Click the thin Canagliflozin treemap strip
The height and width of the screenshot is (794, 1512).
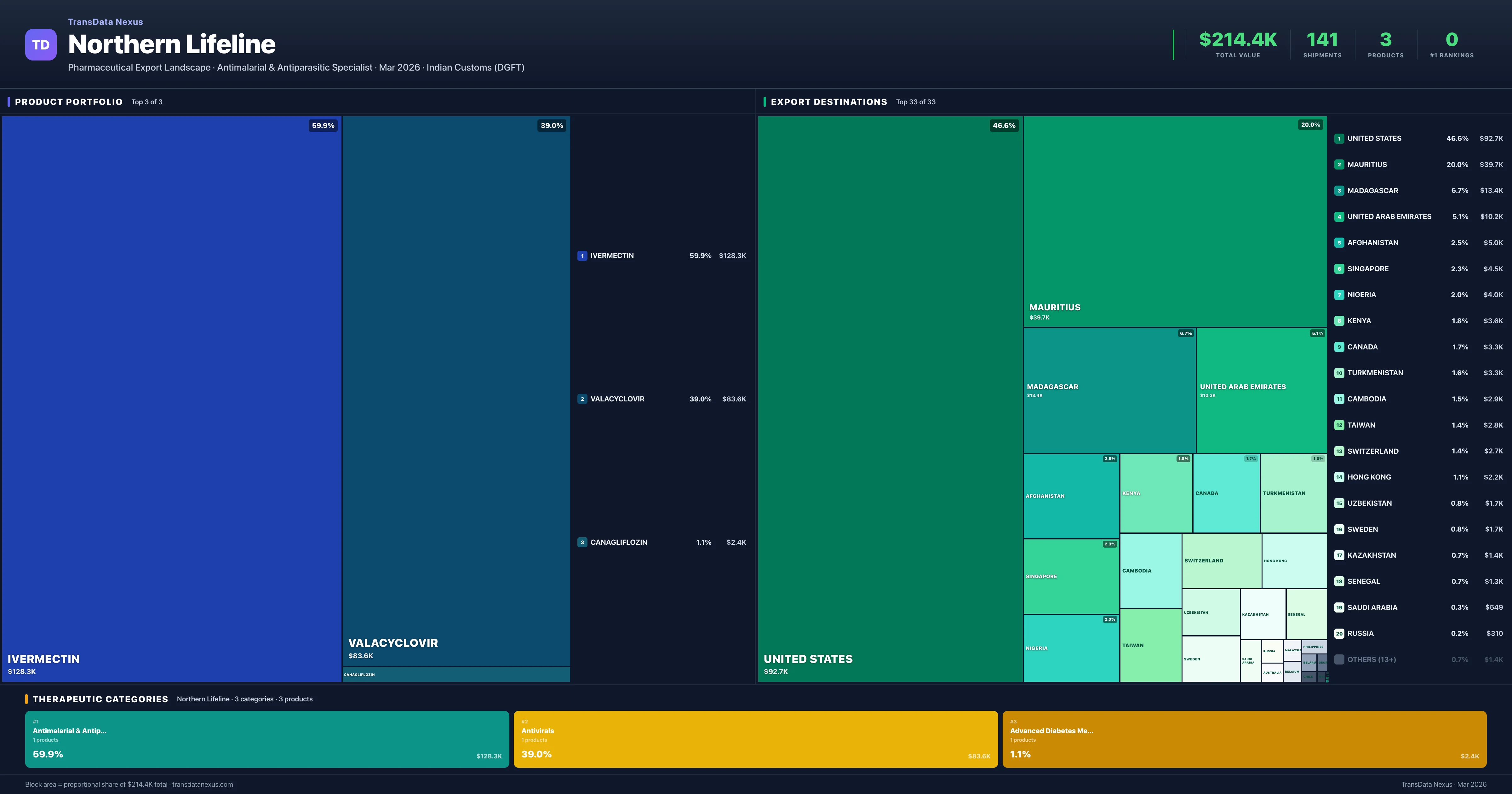[455, 674]
